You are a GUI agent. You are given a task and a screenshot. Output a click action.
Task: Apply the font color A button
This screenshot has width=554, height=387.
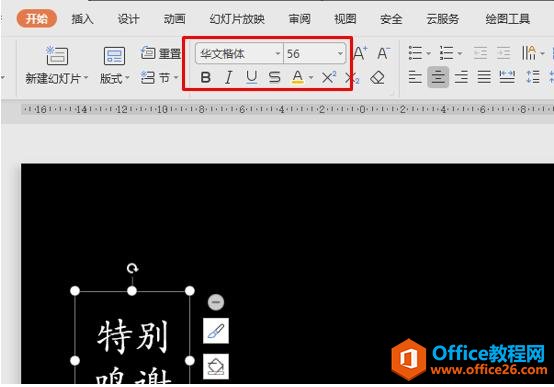click(x=298, y=77)
